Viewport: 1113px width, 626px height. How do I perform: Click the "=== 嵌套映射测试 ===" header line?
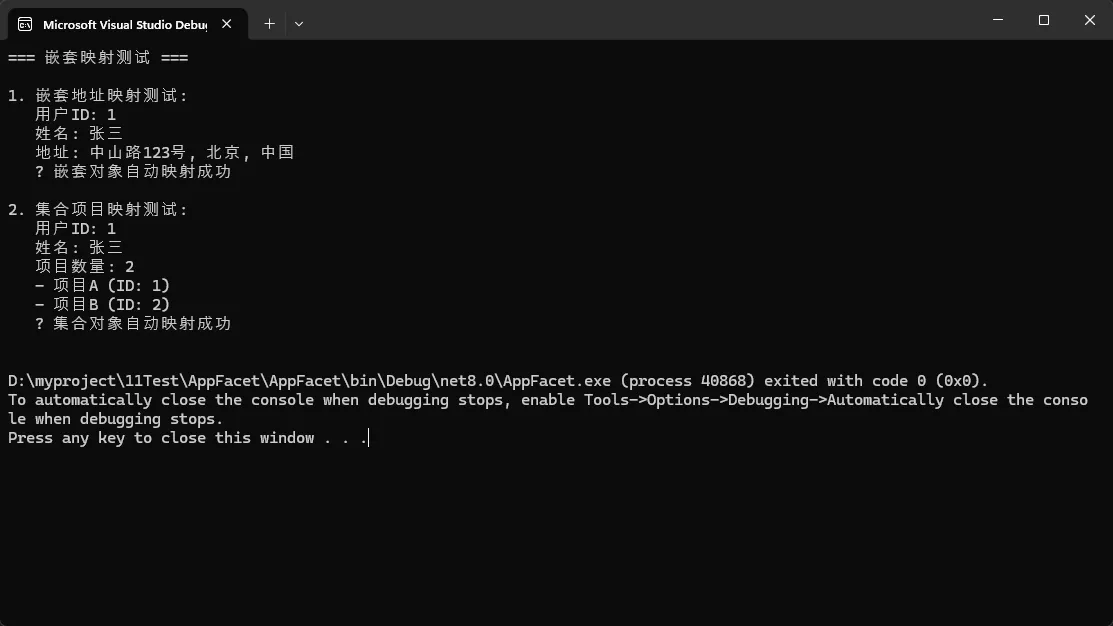98,58
